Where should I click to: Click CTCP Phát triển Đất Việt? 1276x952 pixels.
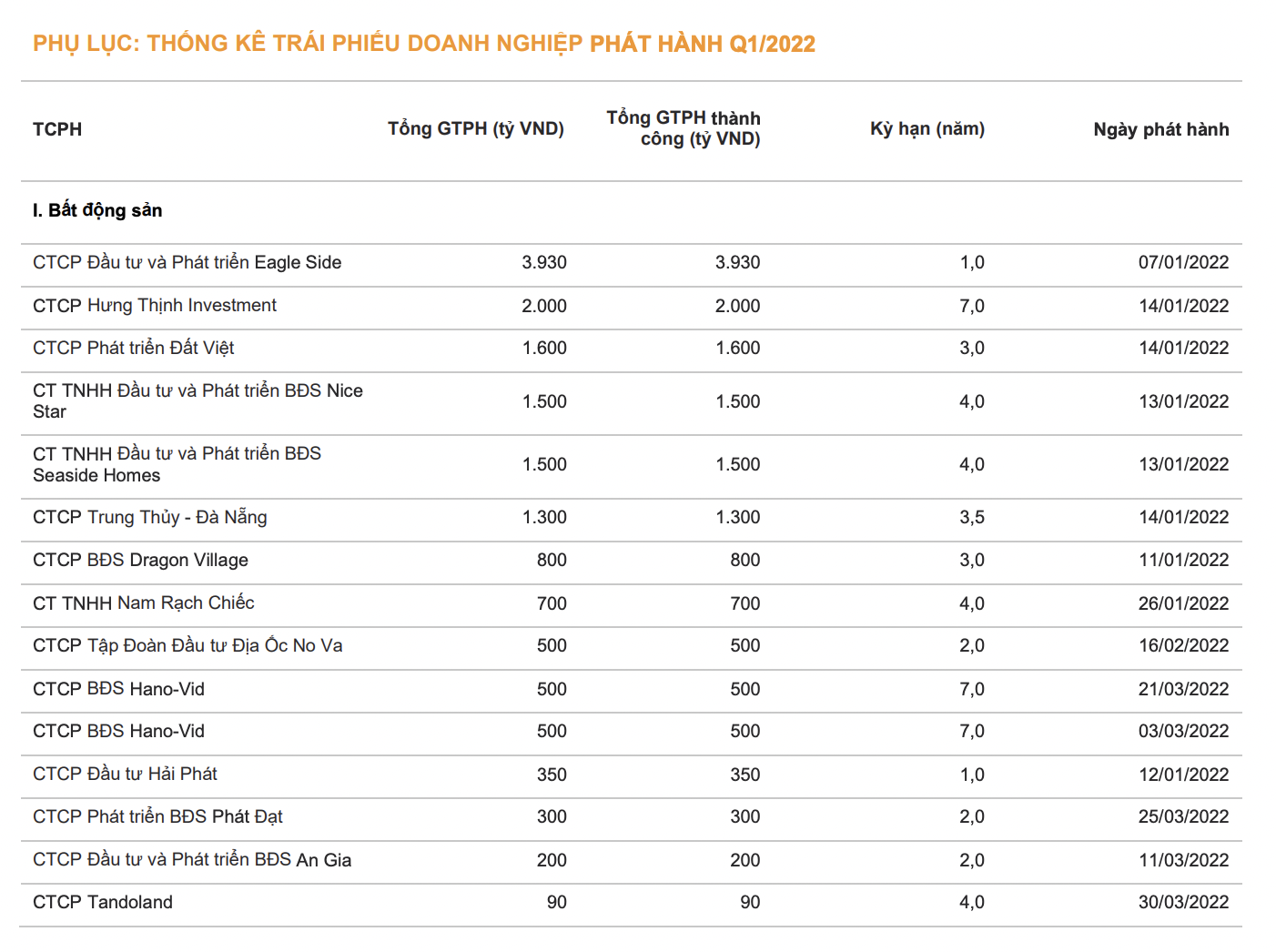click(134, 348)
